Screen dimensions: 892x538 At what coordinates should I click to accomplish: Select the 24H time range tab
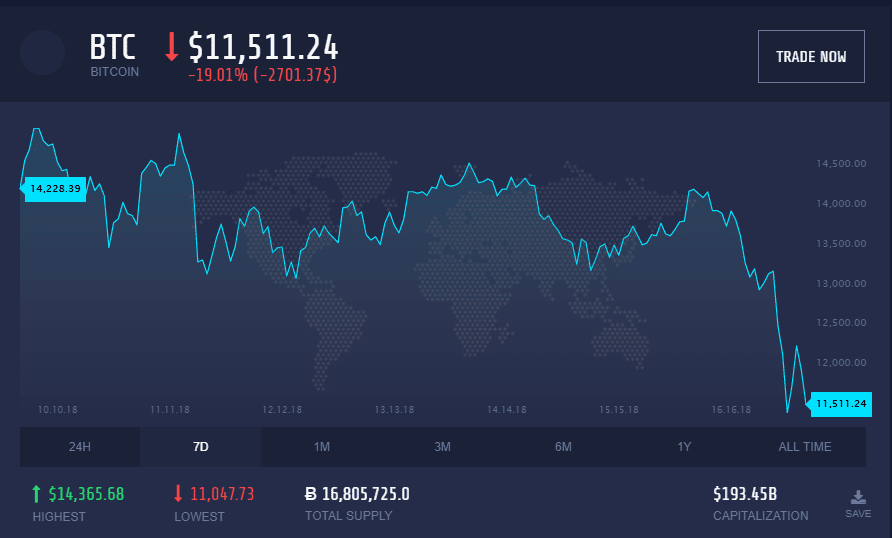pyautogui.click(x=80, y=447)
